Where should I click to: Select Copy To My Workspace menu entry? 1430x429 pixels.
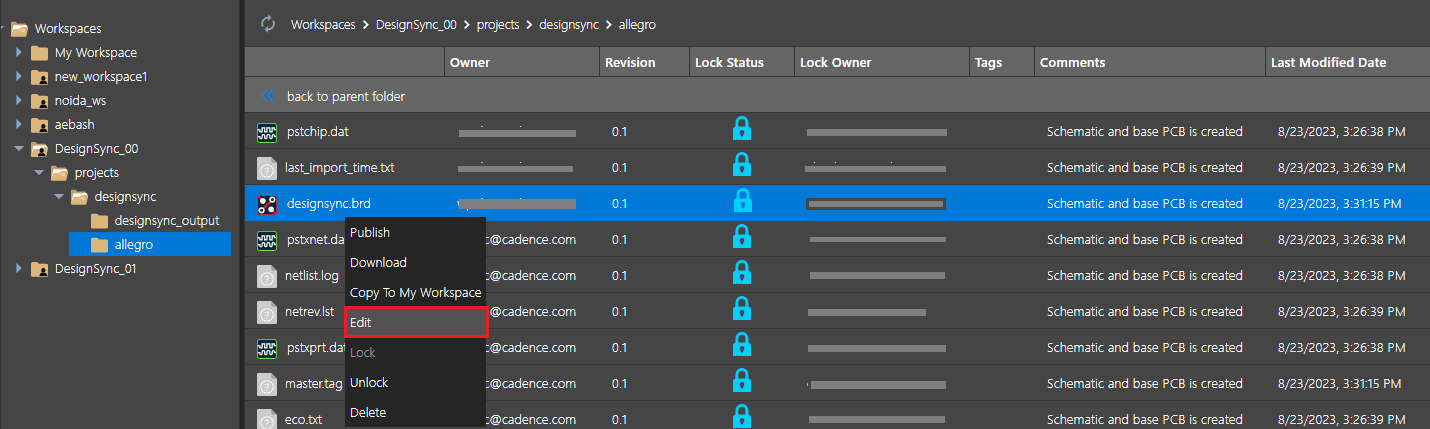pyautogui.click(x=415, y=292)
